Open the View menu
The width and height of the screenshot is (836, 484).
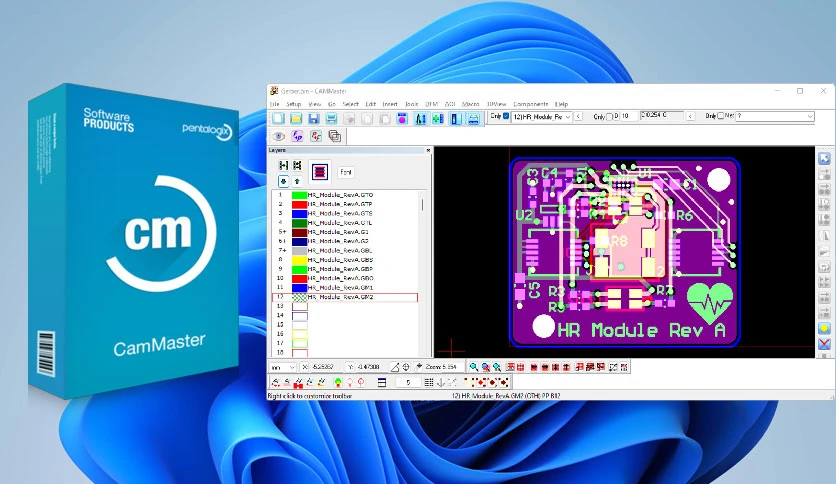coord(315,104)
